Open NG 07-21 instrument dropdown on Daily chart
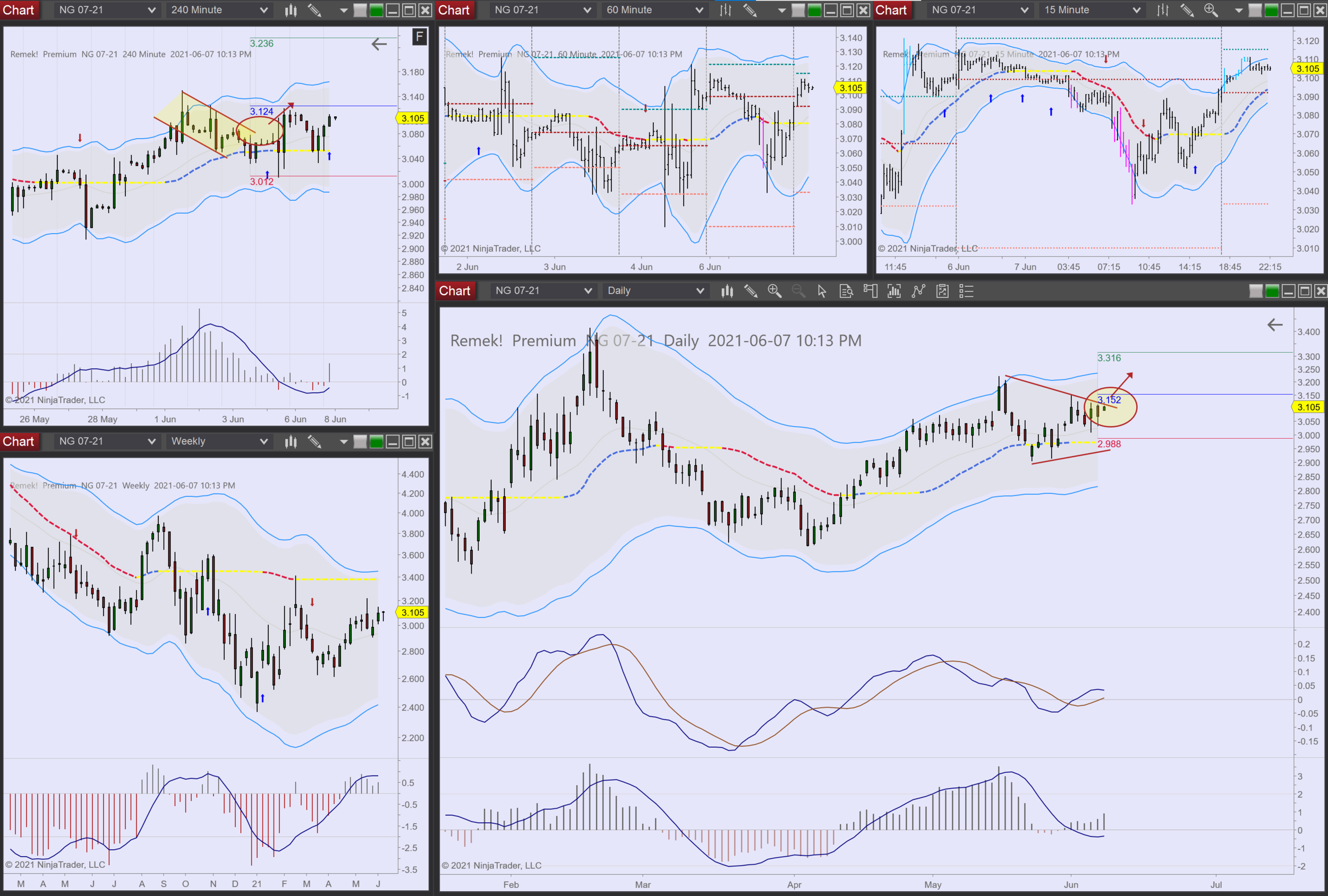The width and height of the screenshot is (1328, 896). click(543, 291)
